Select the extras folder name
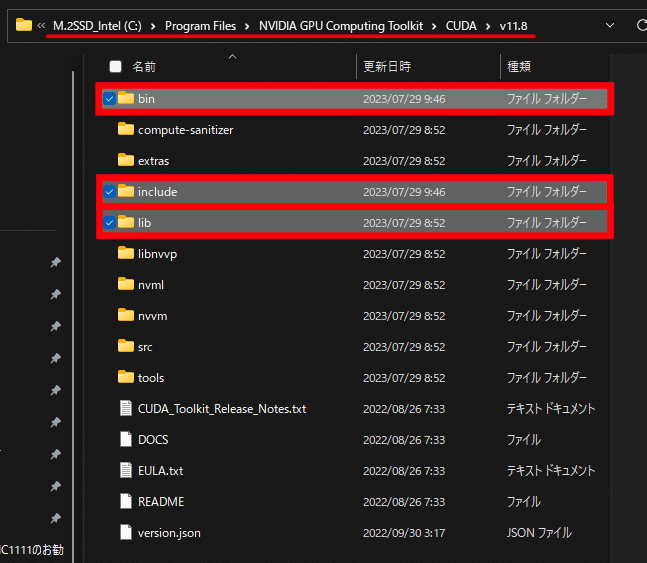 pyautogui.click(x=153, y=161)
